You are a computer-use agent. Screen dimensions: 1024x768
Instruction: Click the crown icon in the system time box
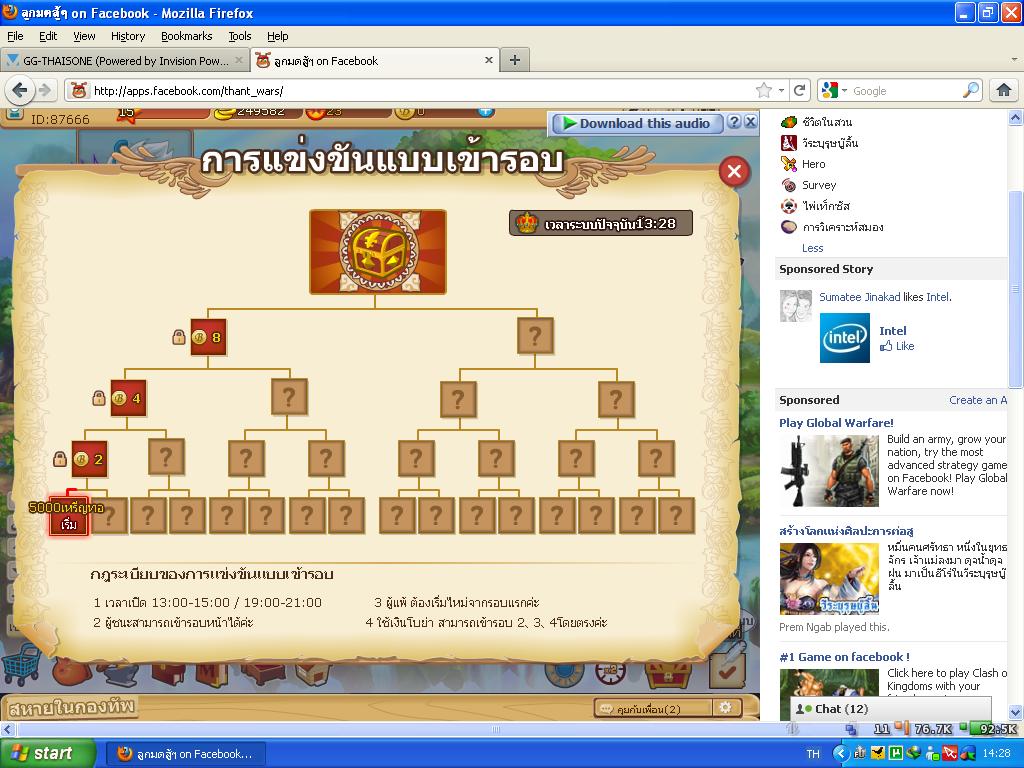(x=526, y=223)
